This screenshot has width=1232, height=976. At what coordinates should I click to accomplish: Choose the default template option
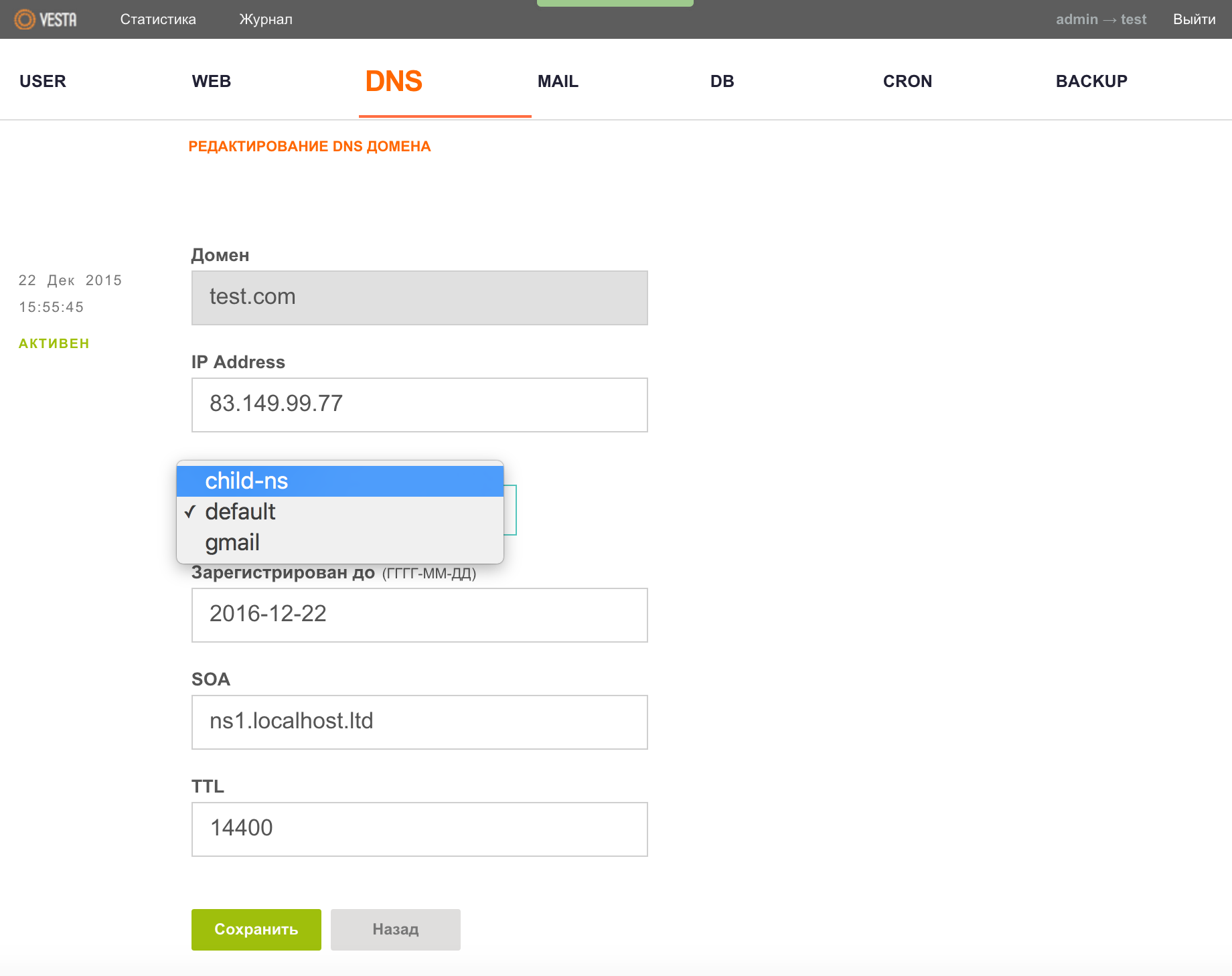click(340, 511)
